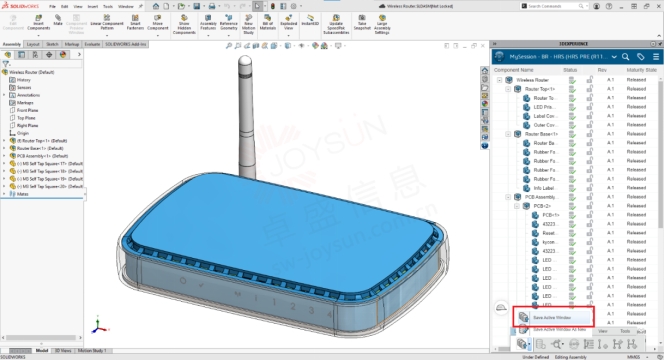Open the MySession dropdown chevron

tap(614, 56)
